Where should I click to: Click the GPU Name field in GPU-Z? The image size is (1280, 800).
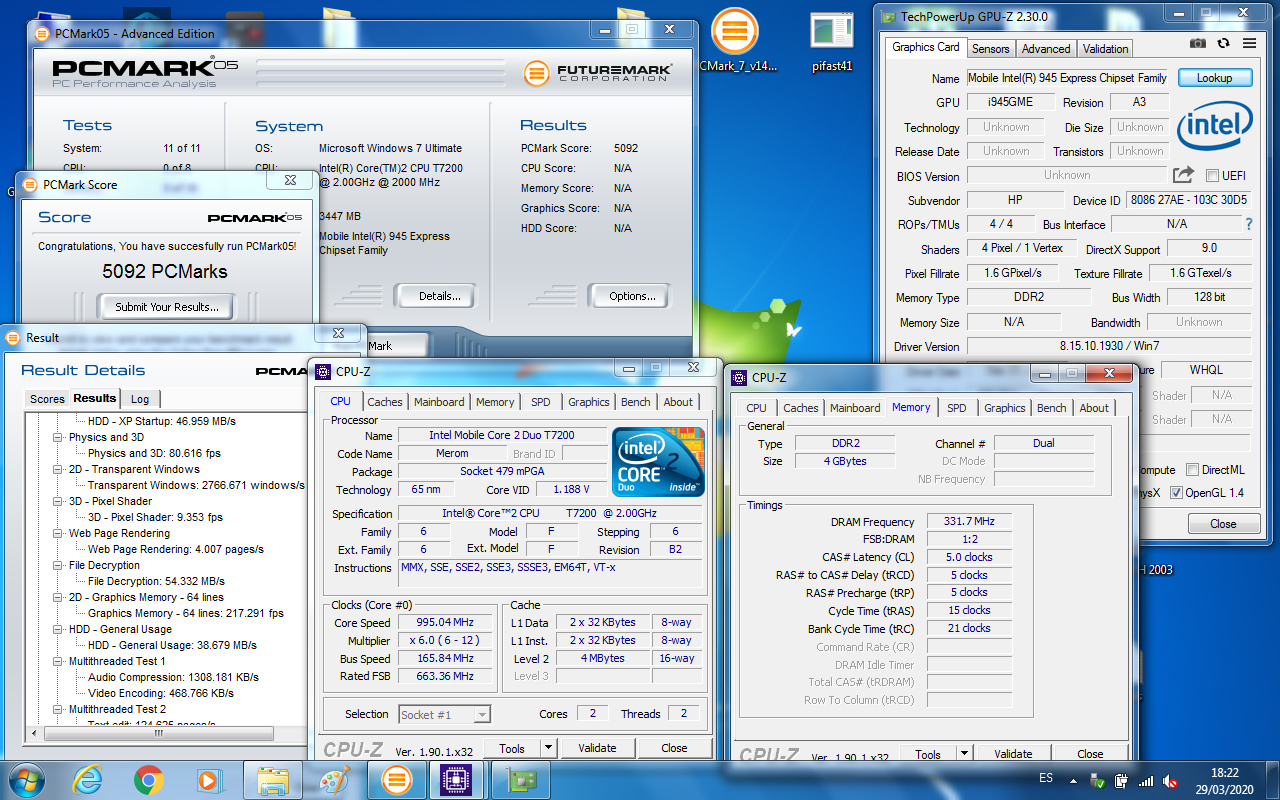tap(1068, 77)
